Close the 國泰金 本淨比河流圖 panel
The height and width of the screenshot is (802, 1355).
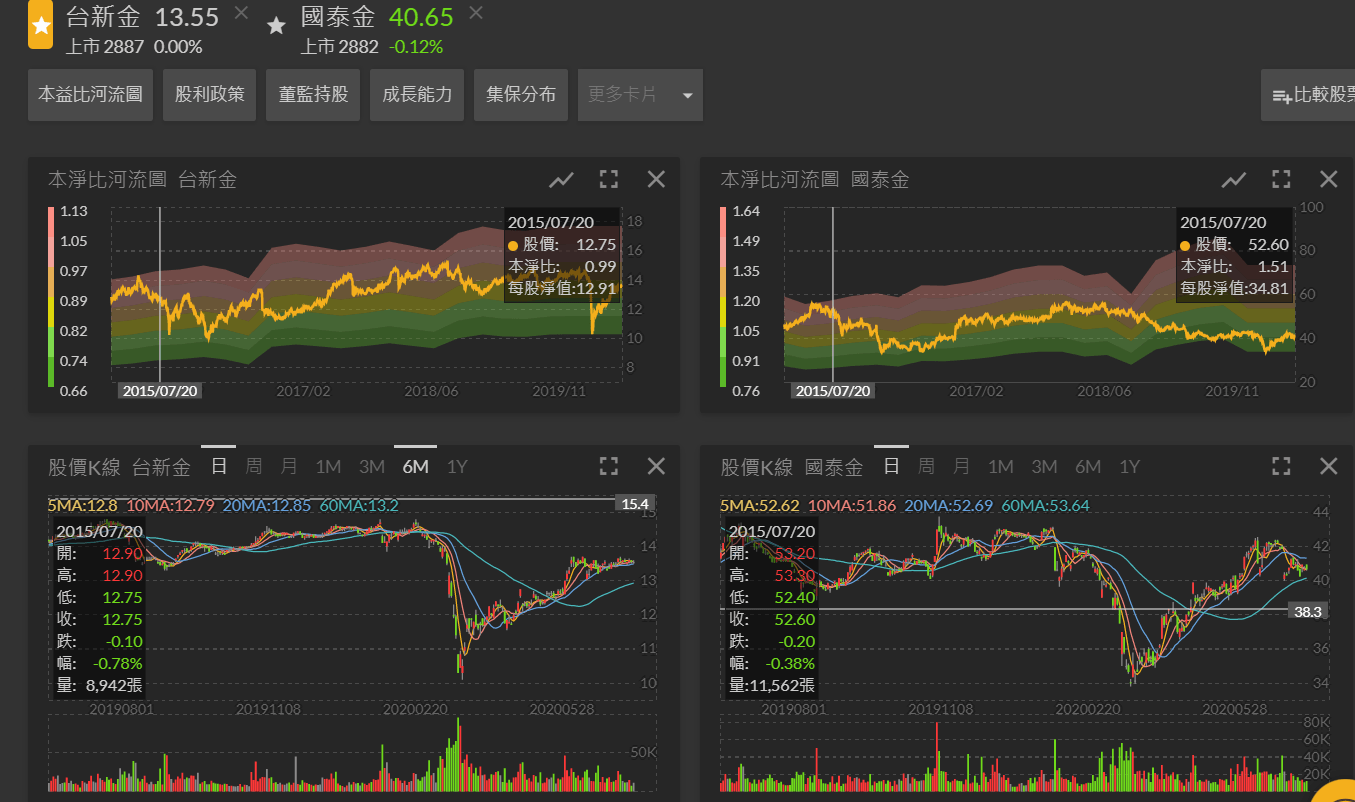[x=1328, y=179]
